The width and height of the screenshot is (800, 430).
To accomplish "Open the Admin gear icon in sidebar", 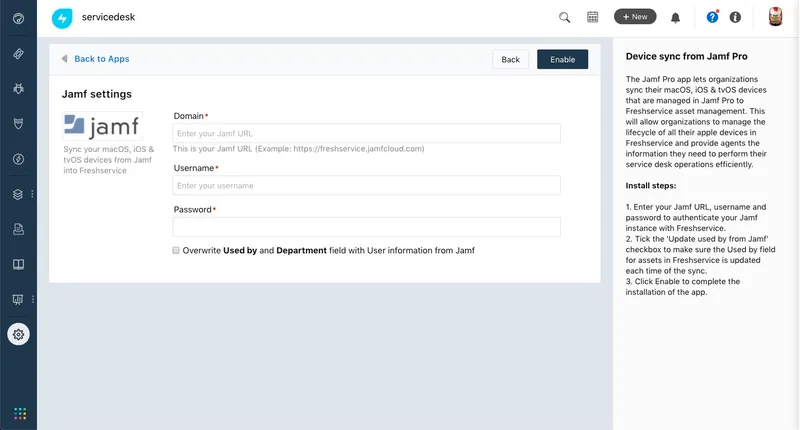I will [x=18, y=335].
